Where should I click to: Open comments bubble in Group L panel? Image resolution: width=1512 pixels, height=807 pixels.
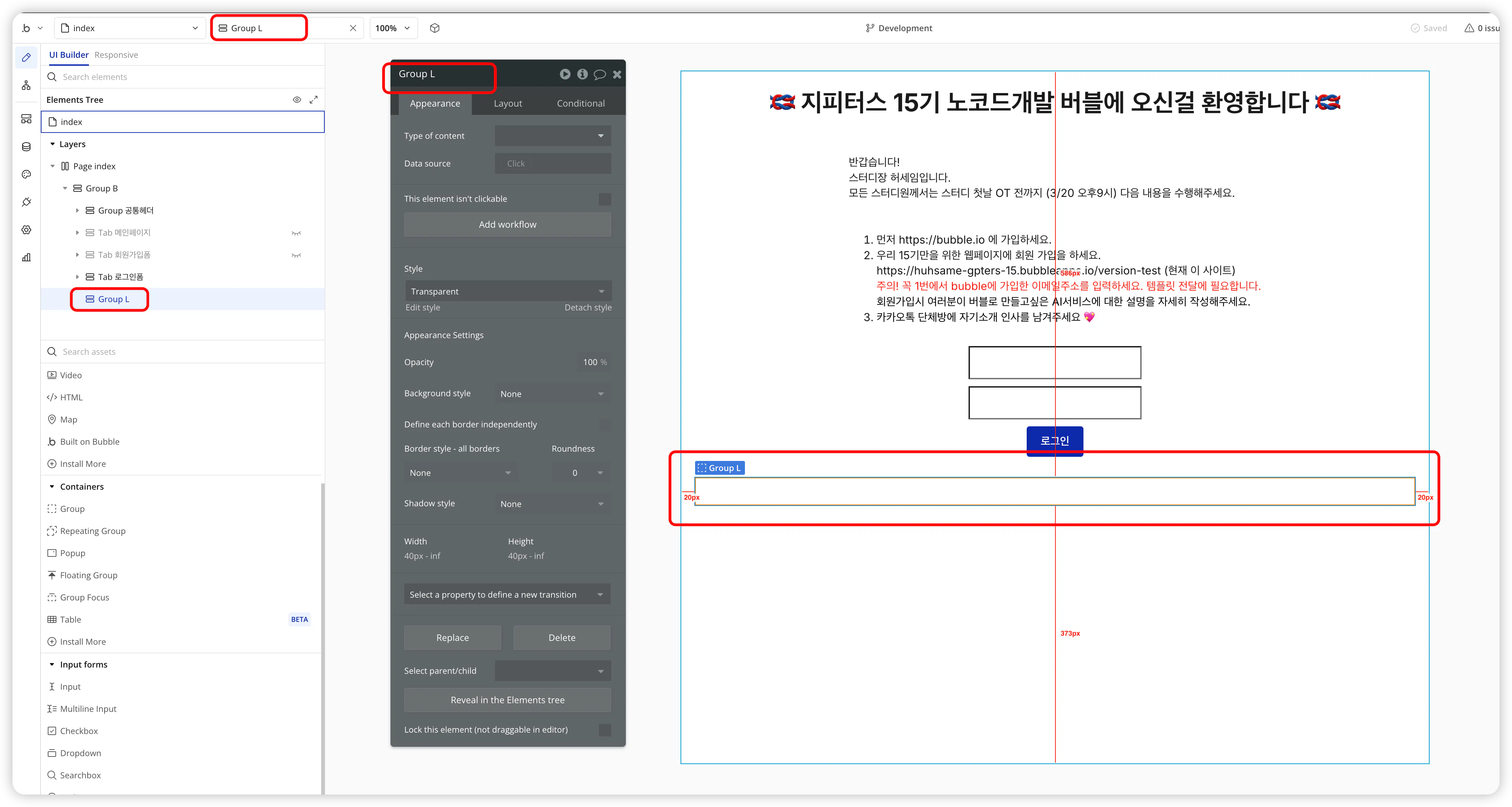coord(599,74)
